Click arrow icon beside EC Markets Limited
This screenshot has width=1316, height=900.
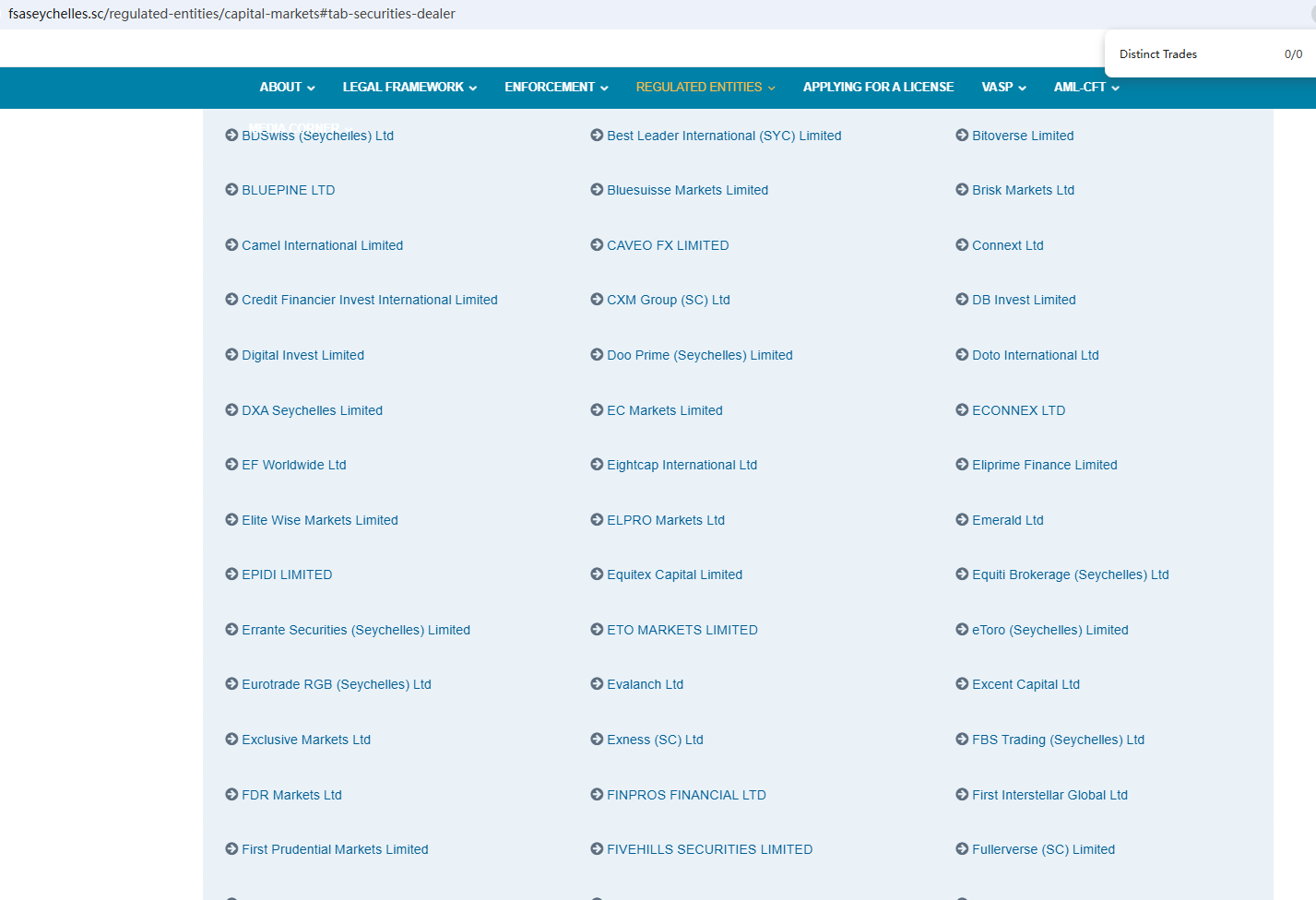point(597,410)
